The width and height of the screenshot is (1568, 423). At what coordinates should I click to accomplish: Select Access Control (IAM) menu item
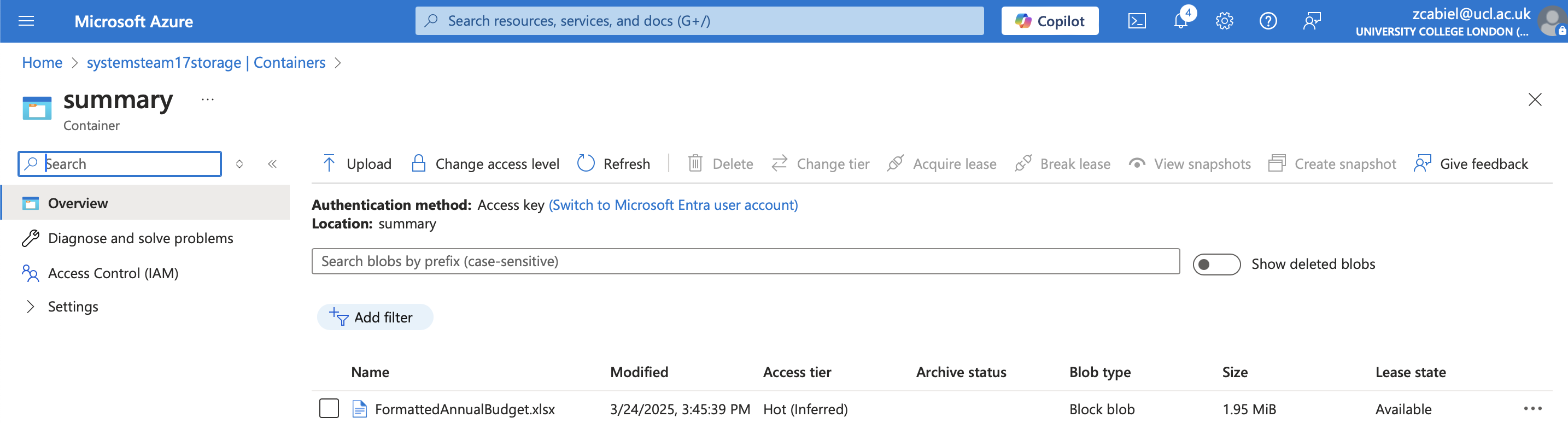point(113,273)
